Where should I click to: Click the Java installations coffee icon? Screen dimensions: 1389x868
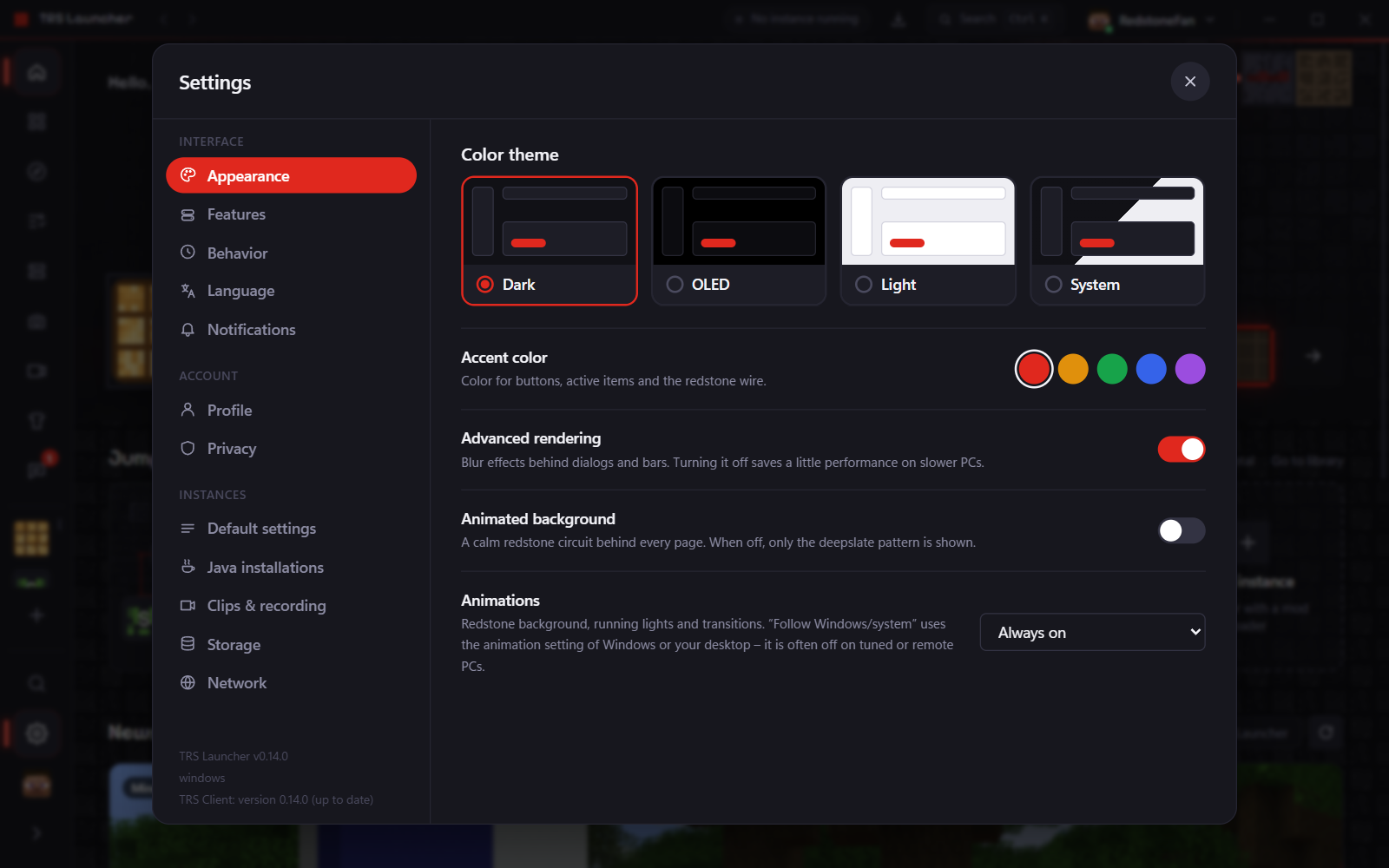[188, 567]
